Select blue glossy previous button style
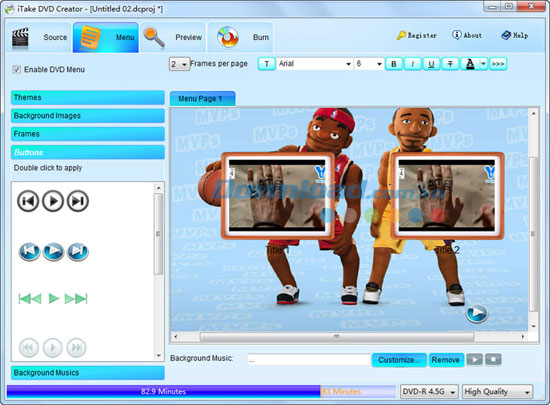Viewport: 550px width, 405px height. click(x=29, y=251)
